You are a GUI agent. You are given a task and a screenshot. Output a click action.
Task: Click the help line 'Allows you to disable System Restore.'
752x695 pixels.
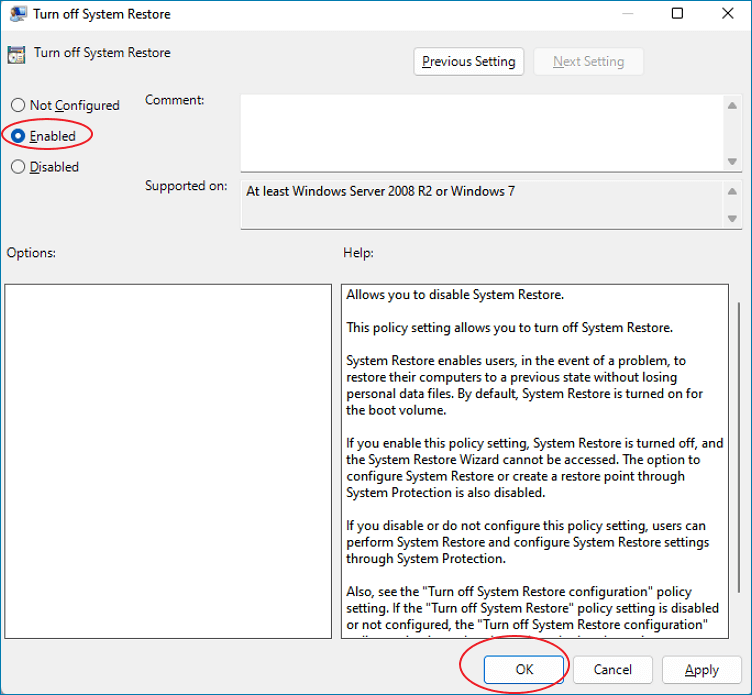[455, 294]
